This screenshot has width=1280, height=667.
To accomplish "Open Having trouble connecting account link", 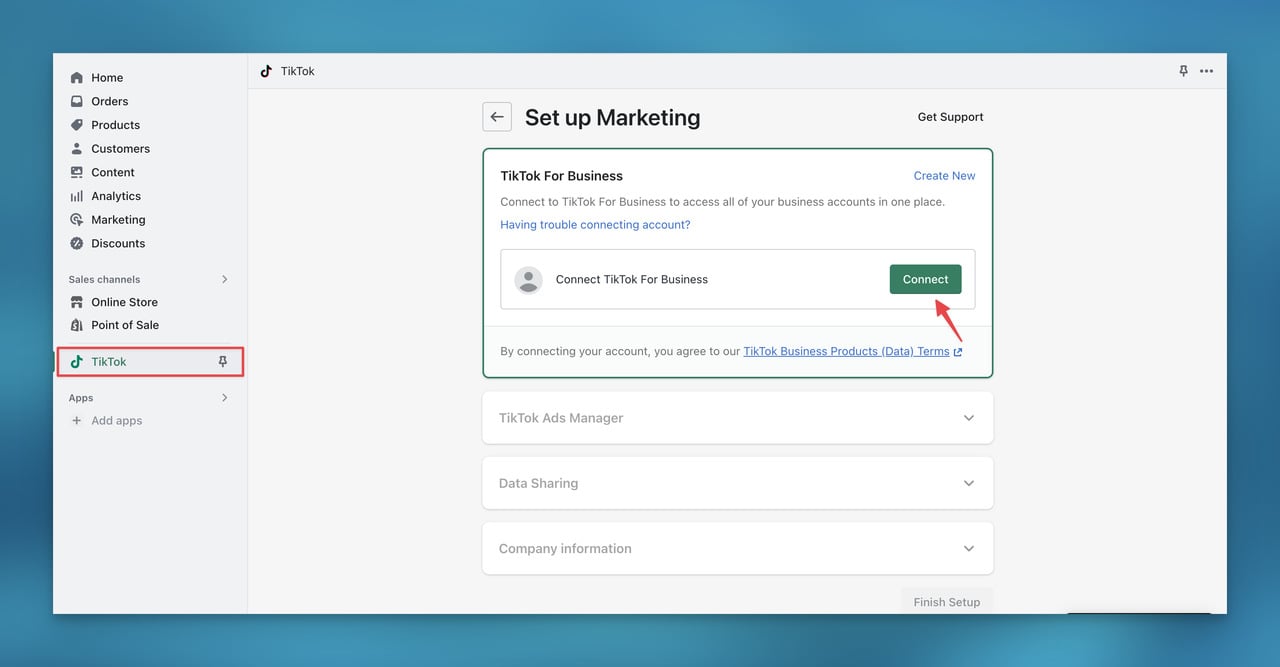I will coord(595,225).
